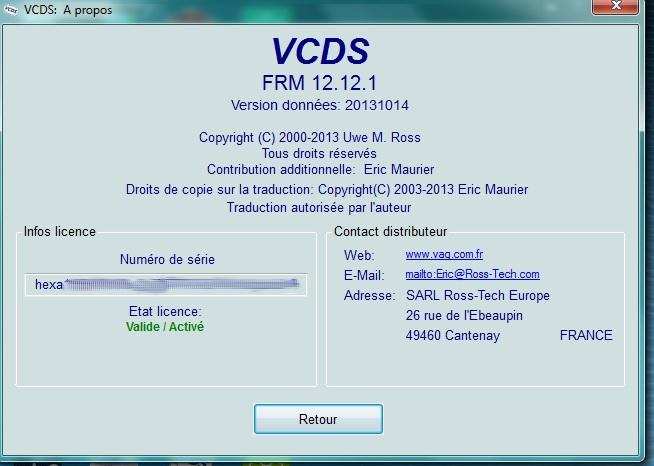654x466 pixels.
Task: Click the serial number field starting with hexa
Action: point(166,284)
